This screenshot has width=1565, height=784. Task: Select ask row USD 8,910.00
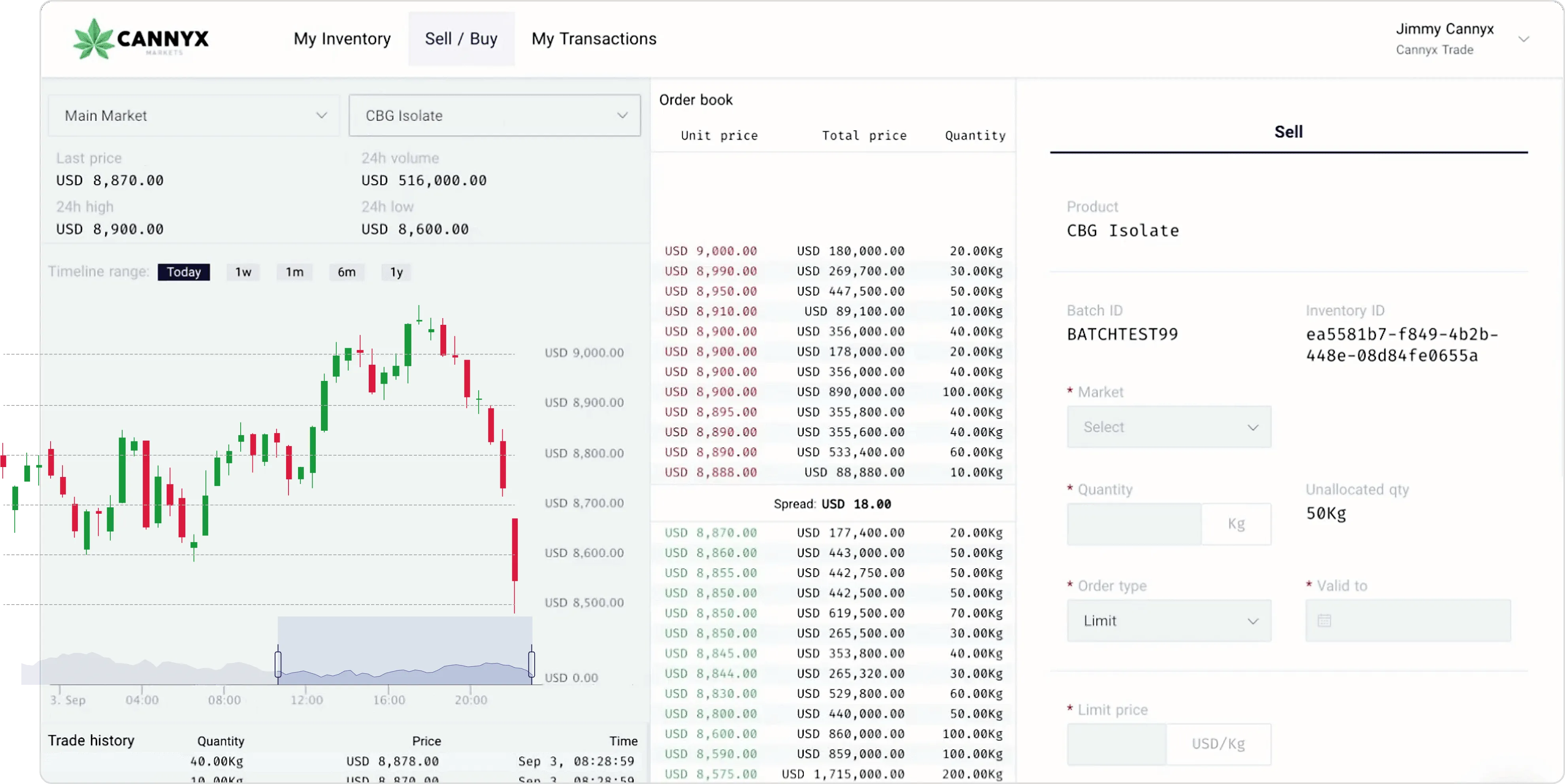coord(833,311)
